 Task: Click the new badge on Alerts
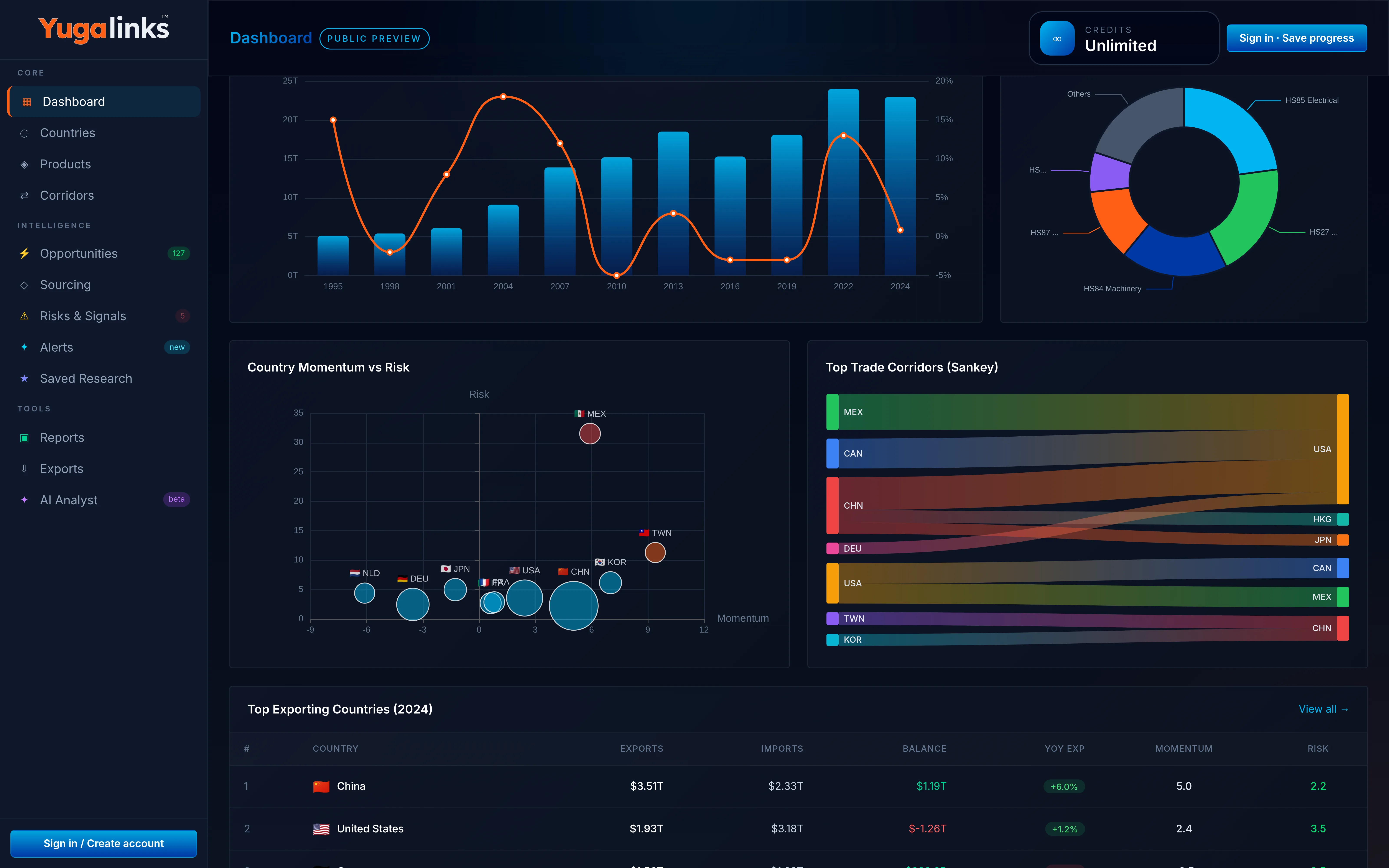click(177, 347)
